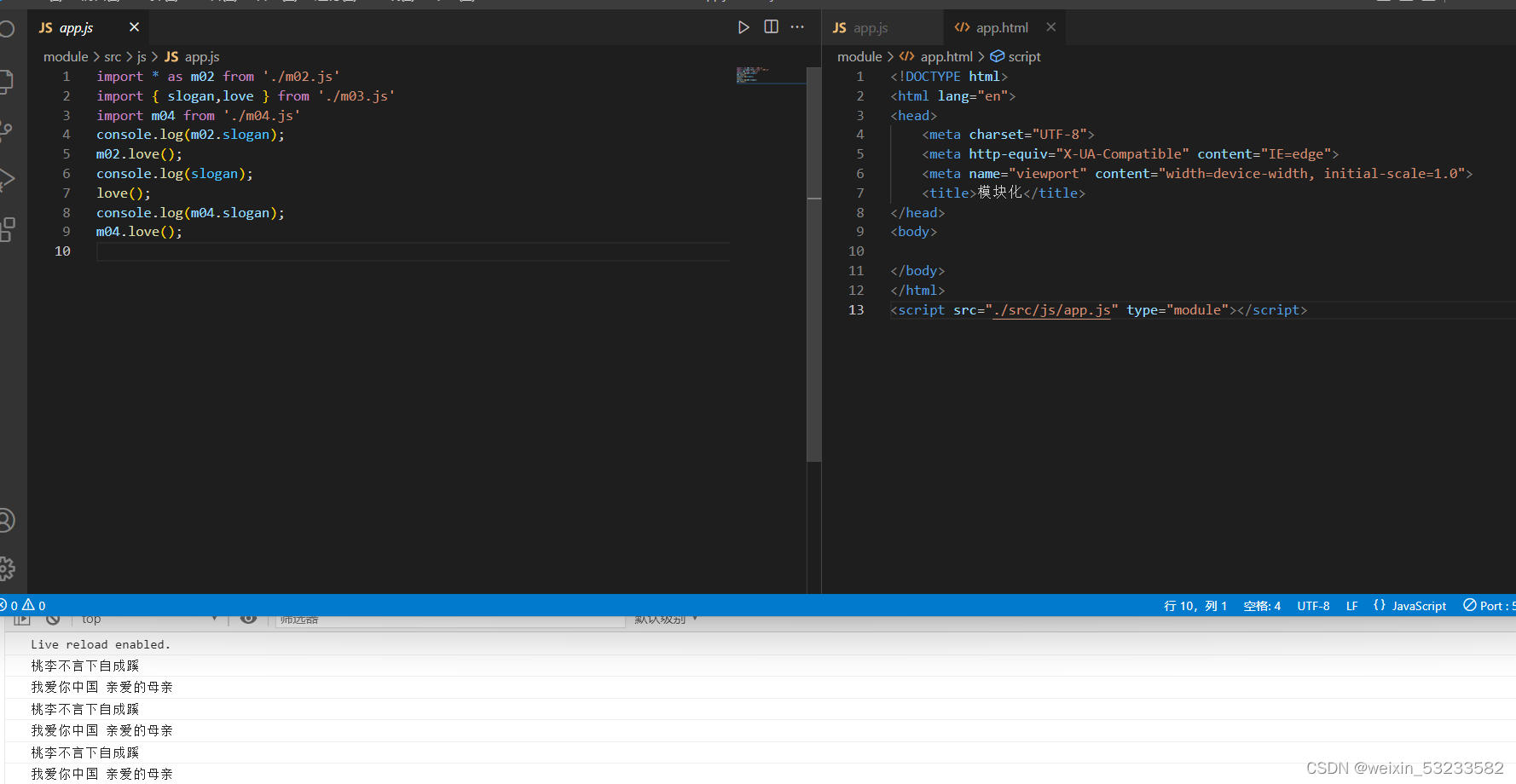Click the Accounts icon in the activity bar
1516x784 pixels.
8,519
